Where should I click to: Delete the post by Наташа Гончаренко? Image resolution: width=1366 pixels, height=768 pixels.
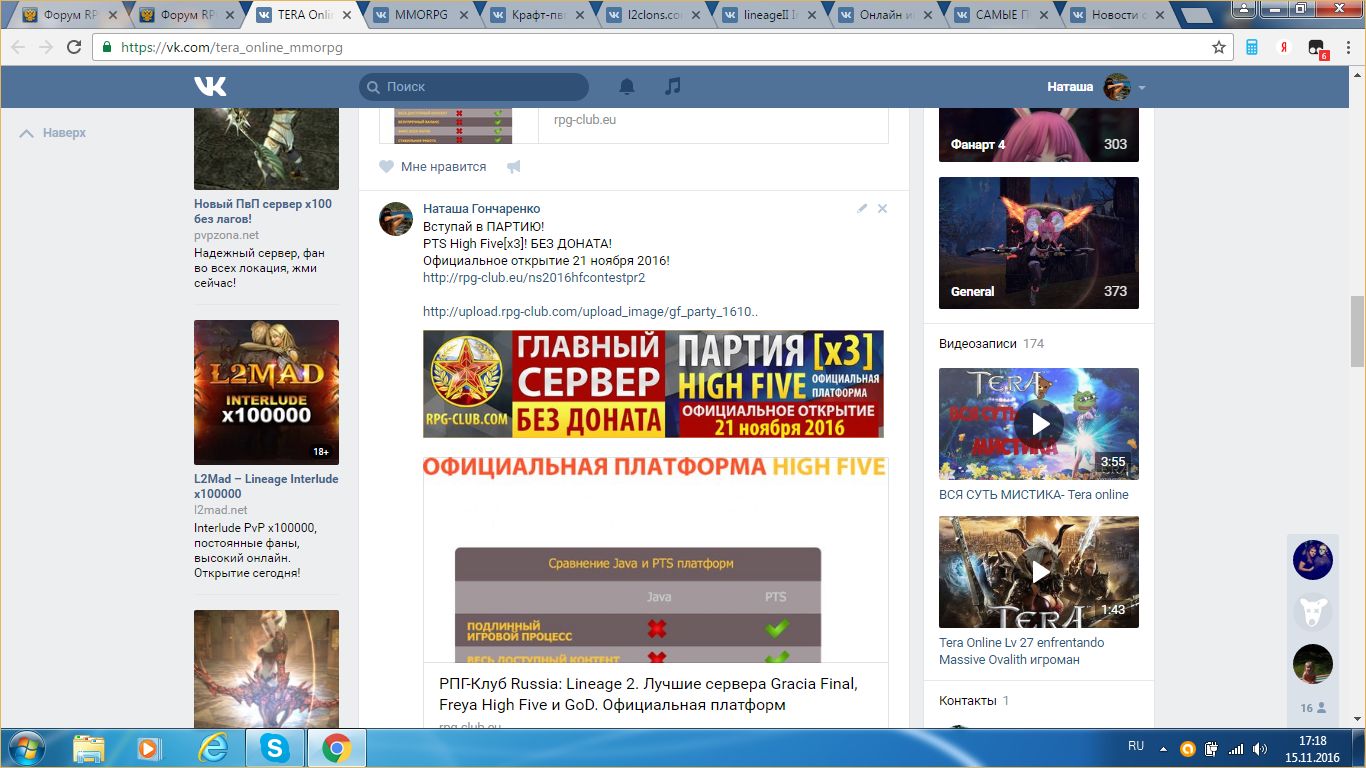point(882,209)
